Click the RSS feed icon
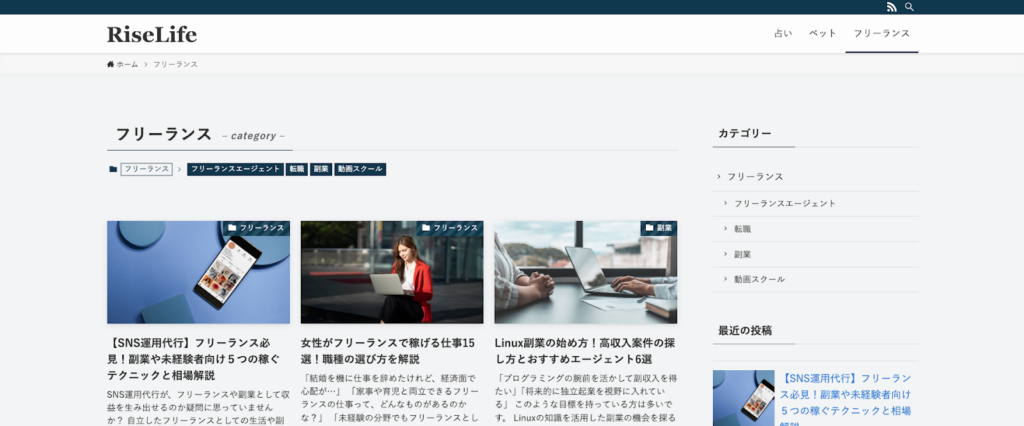 [891, 7]
